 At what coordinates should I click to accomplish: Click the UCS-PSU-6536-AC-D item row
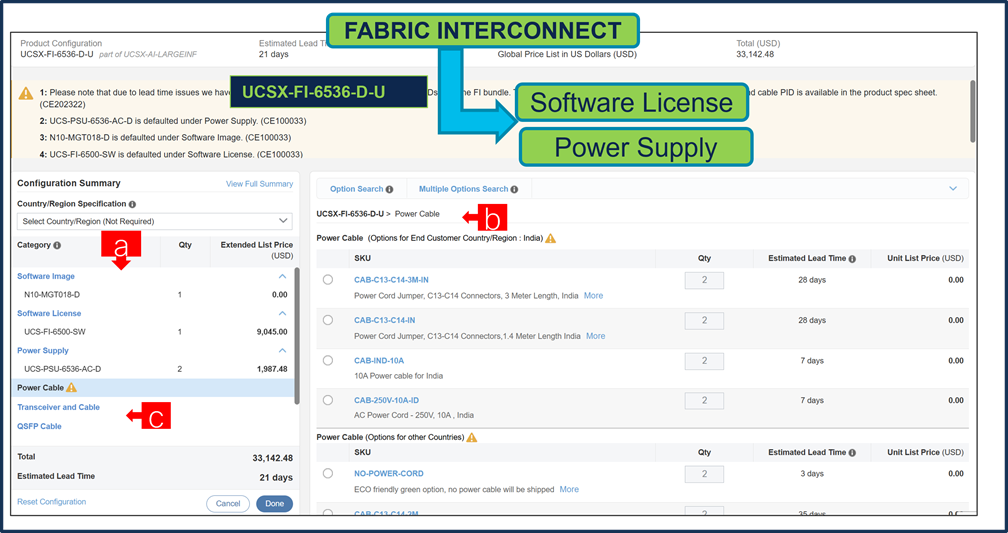pyautogui.click(x=152, y=369)
